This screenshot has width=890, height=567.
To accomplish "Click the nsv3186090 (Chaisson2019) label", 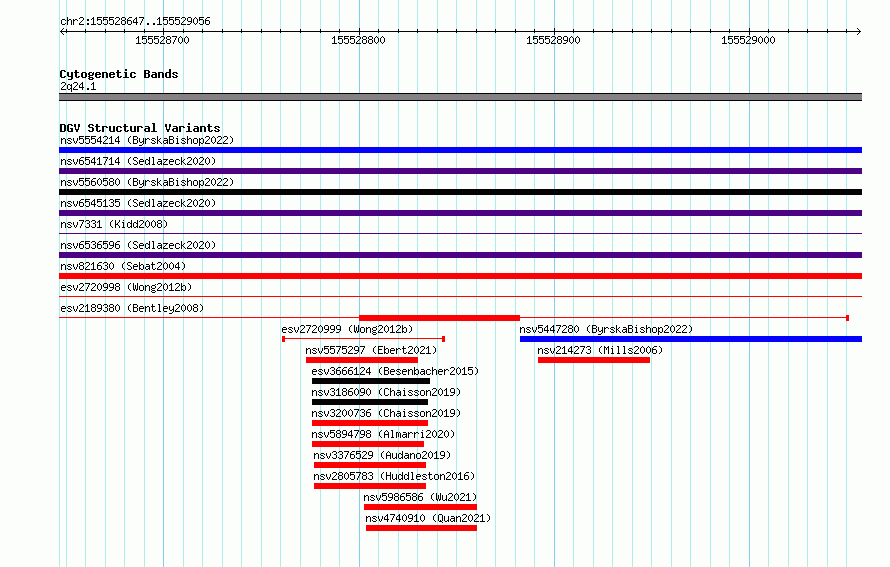I will (386, 392).
